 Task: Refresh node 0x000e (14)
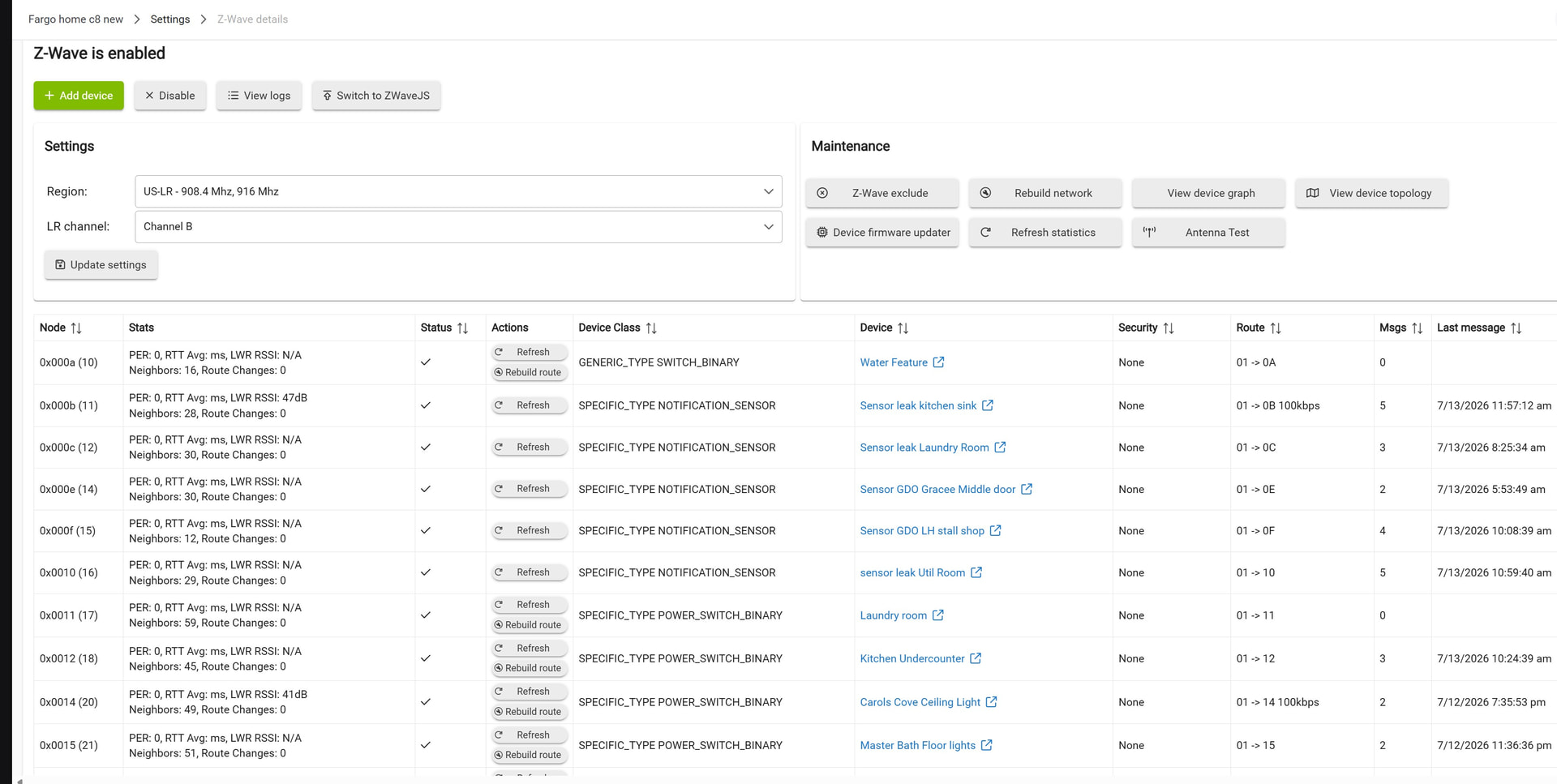(530, 489)
